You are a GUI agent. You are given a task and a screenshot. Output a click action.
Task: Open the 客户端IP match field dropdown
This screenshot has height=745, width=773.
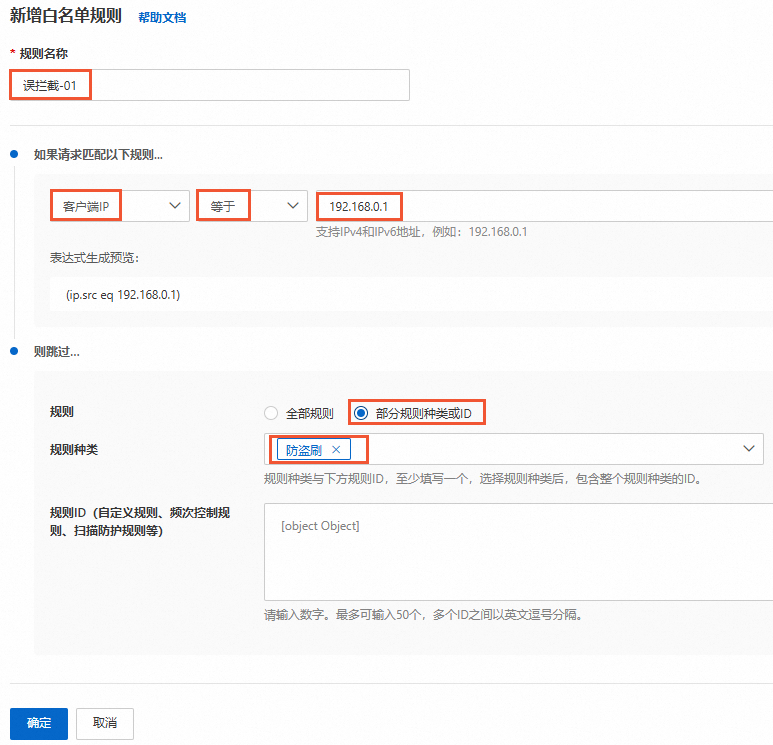coord(120,206)
